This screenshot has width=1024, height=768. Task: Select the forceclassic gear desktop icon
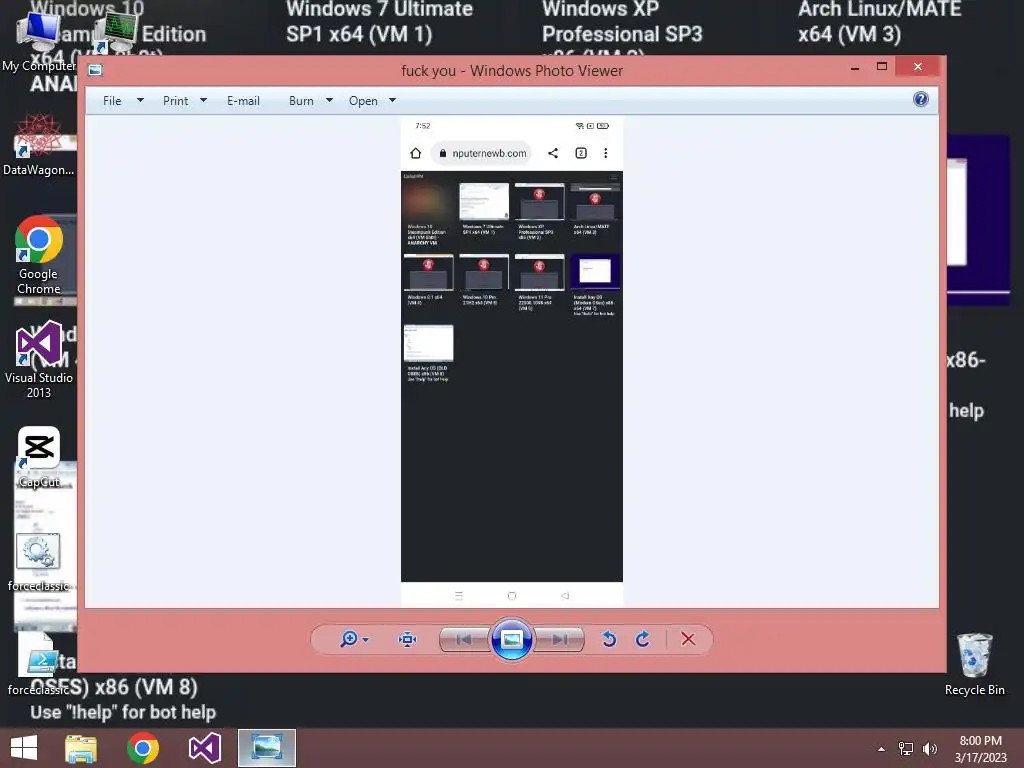tap(39, 562)
